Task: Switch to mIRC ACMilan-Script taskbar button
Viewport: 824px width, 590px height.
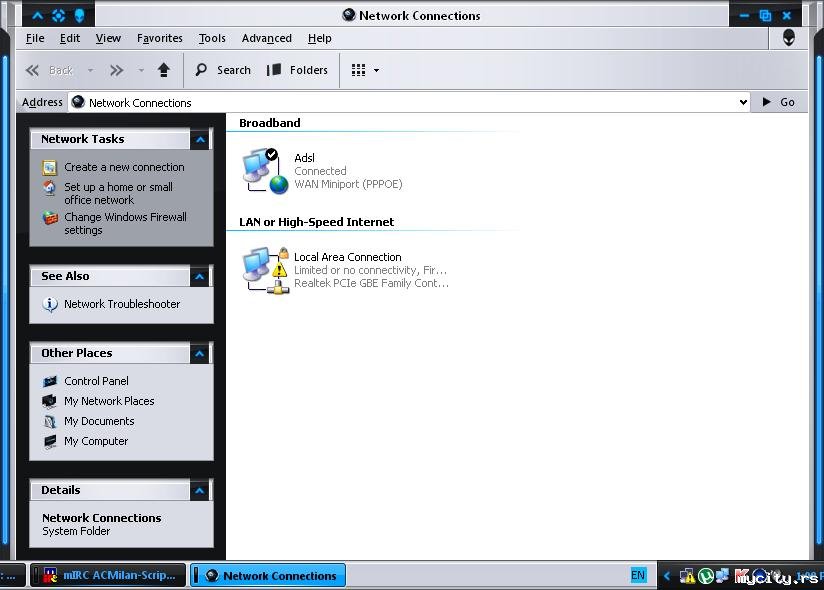Action: coord(108,575)
